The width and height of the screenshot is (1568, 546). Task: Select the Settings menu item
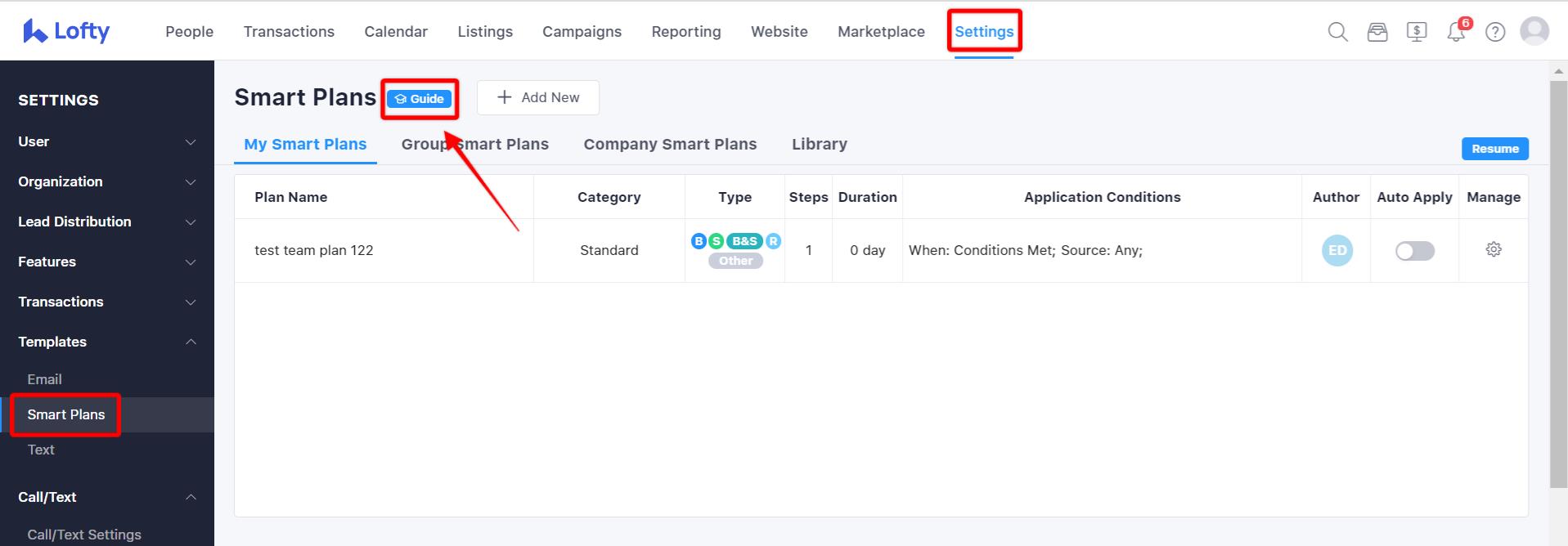[984, 31]
